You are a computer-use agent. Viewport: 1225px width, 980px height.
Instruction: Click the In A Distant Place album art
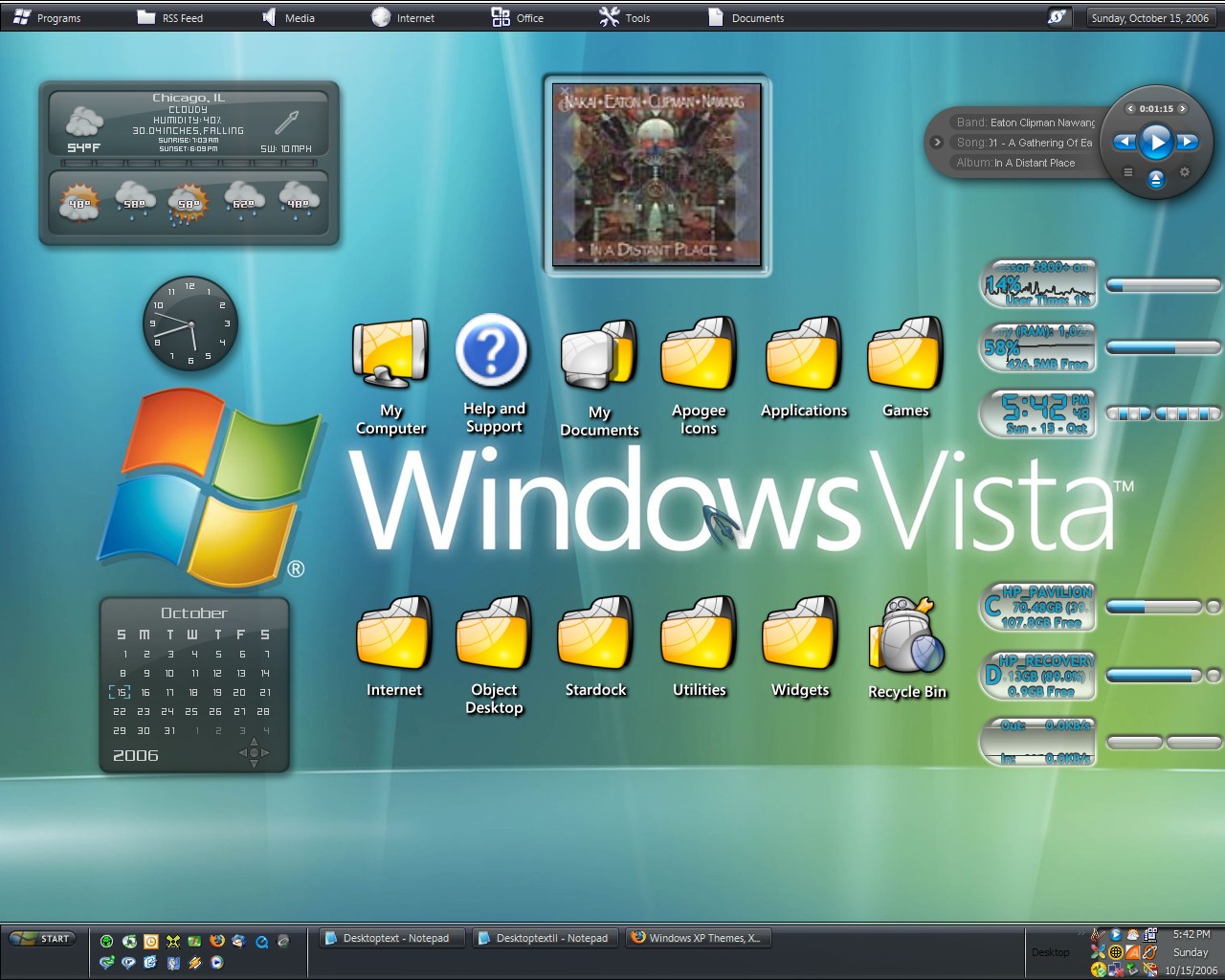(657, 174)
